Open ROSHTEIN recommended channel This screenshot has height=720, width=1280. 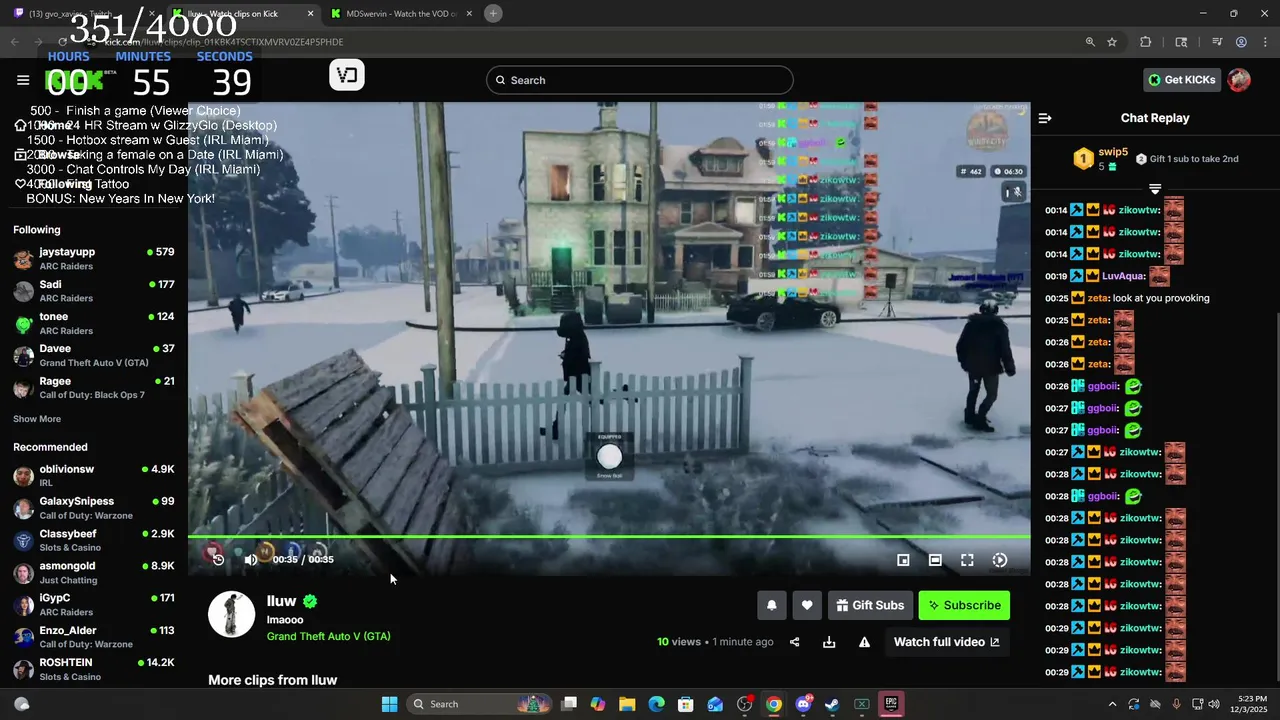[94, 669]
